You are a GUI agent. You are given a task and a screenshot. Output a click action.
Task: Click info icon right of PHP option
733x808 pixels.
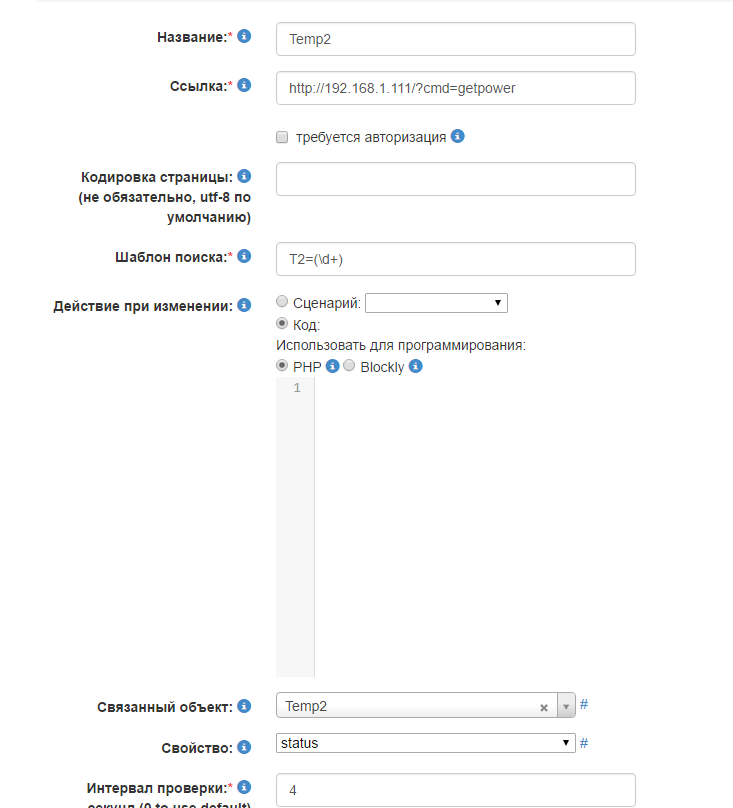pyautogui.click(x=333, y=366)
